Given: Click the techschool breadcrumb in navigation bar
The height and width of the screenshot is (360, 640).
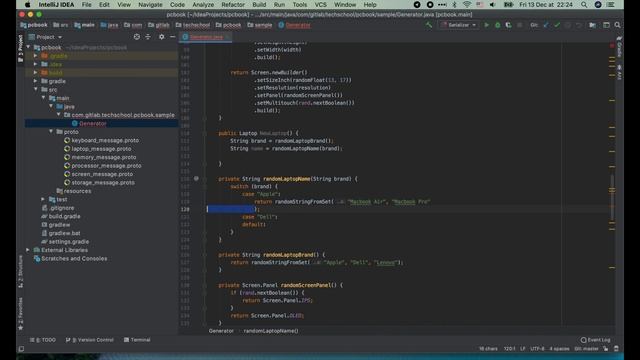Looking at the screenshot, I should 193,25.
